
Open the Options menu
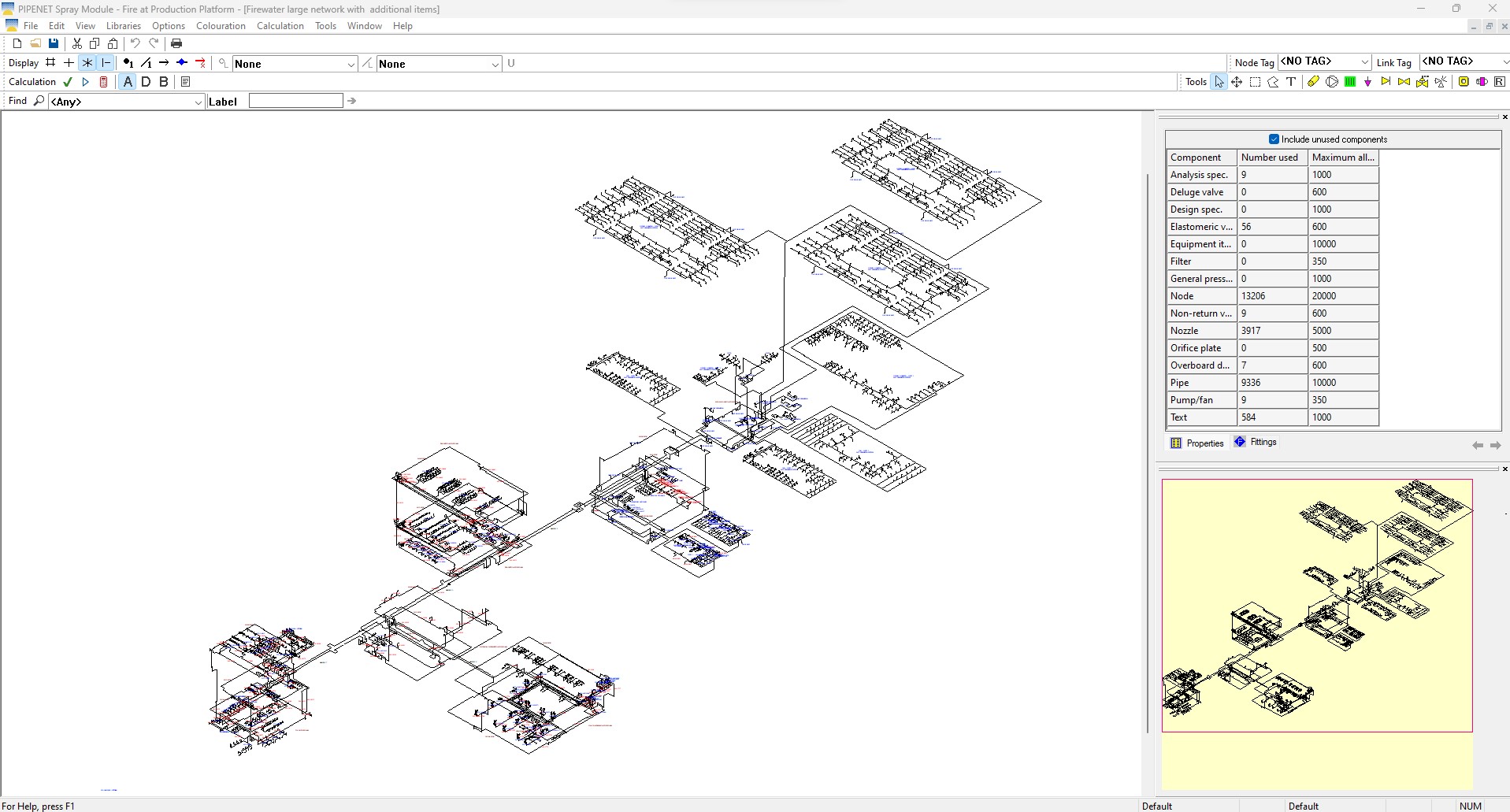(169, 26)
